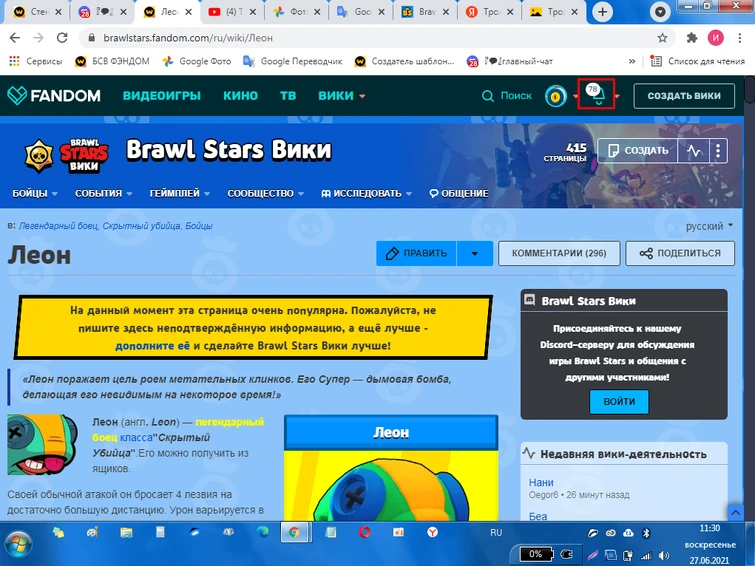755x566 pixels.
Task: Expand the ВИКИ dropdown menu
Action: pos(341,95)
